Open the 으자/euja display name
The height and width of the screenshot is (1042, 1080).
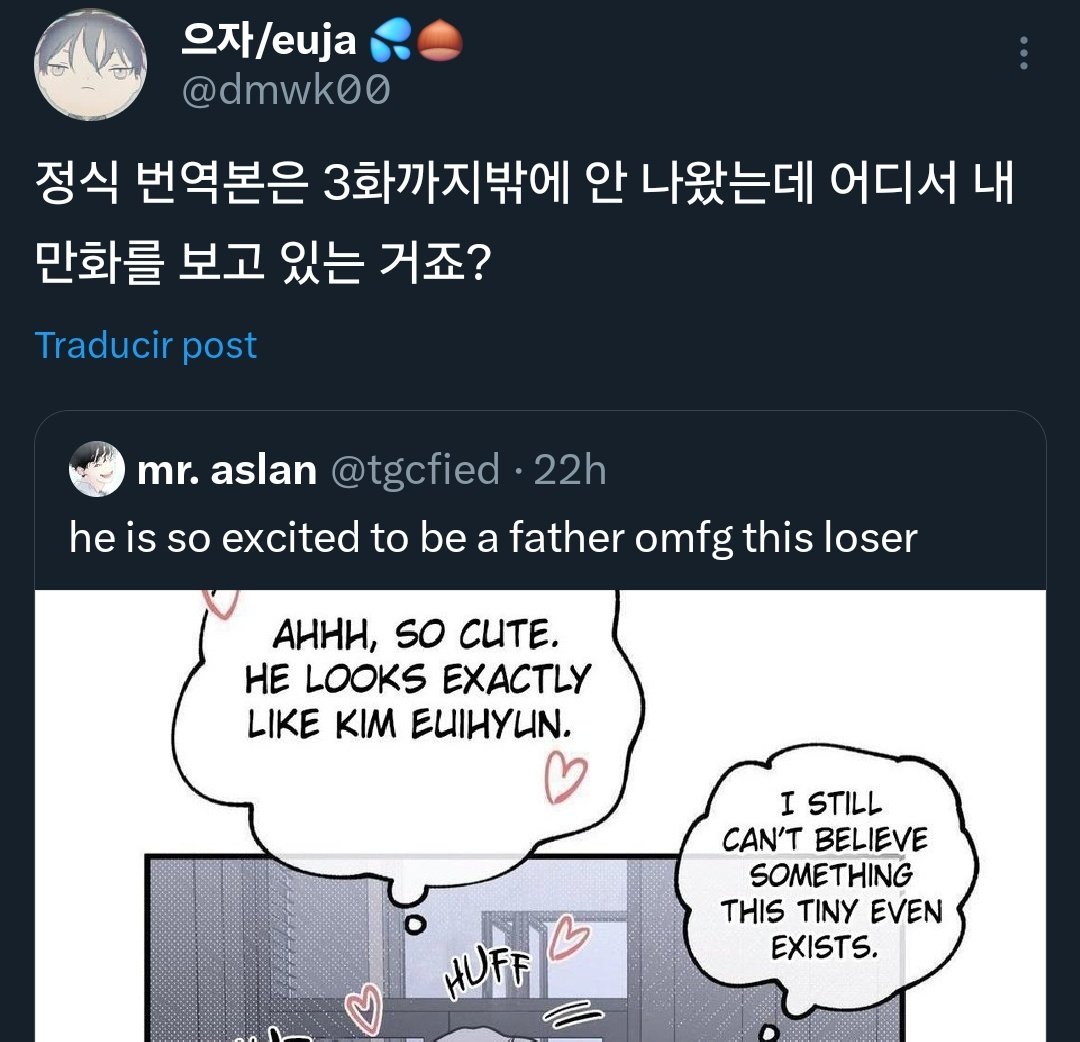click(x=268, y=41)
